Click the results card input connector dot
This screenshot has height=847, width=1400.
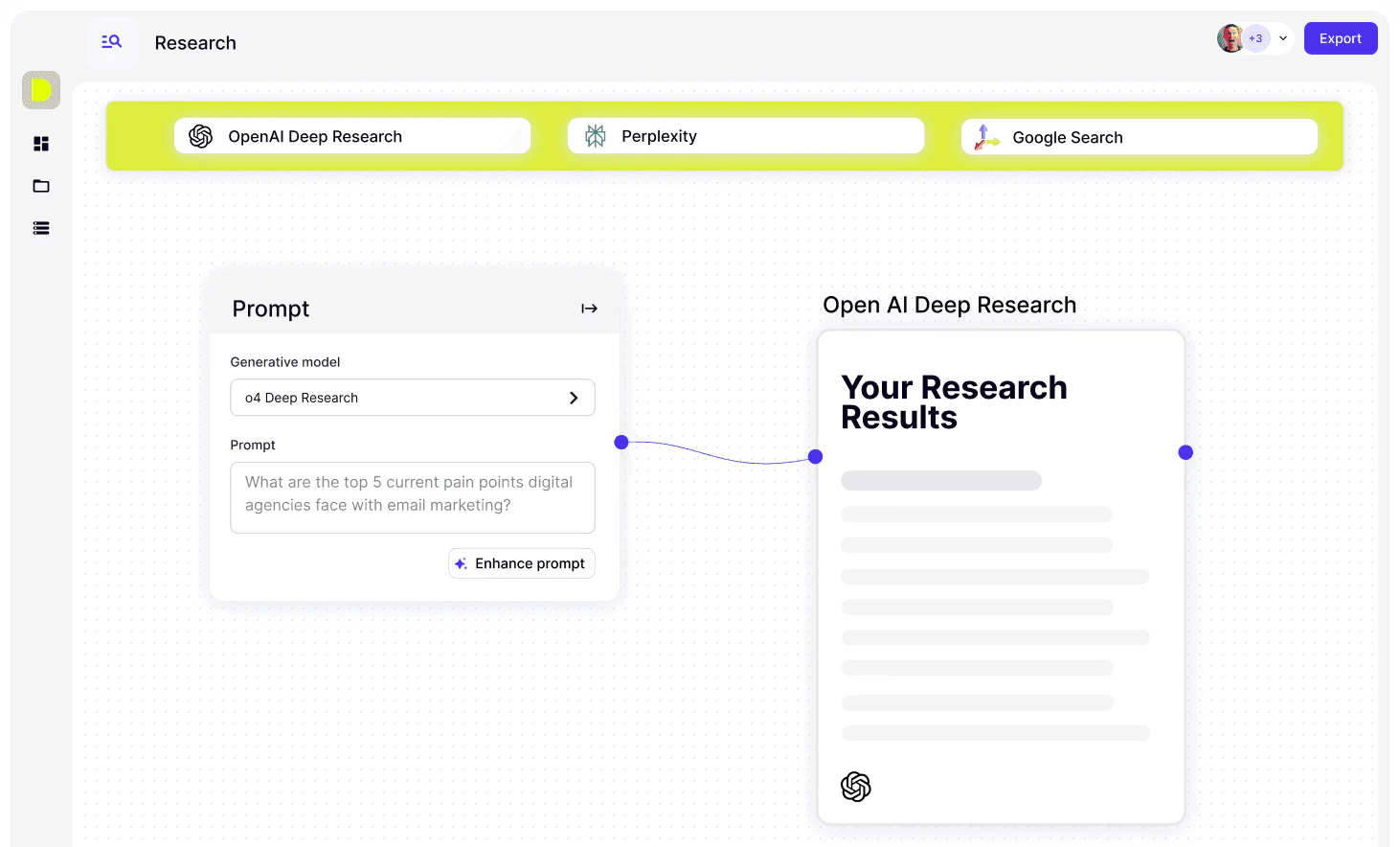coord(816,457)
